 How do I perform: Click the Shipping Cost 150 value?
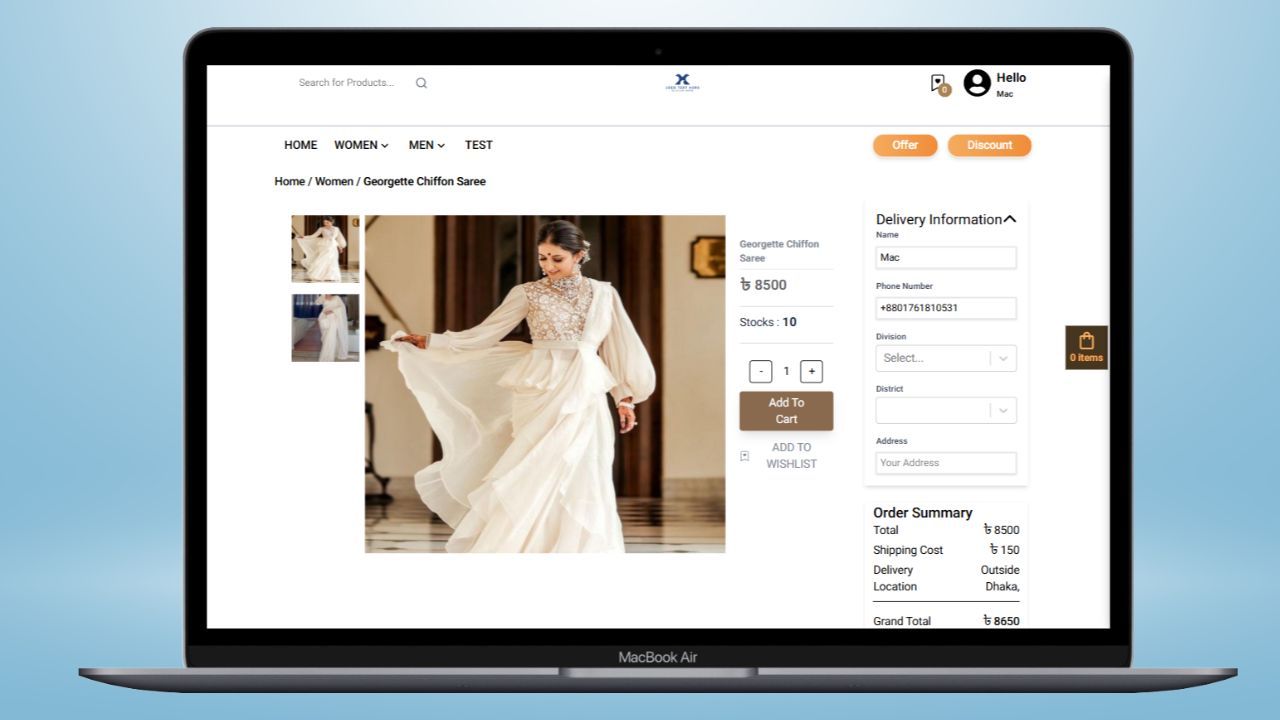coord(1004,550)
